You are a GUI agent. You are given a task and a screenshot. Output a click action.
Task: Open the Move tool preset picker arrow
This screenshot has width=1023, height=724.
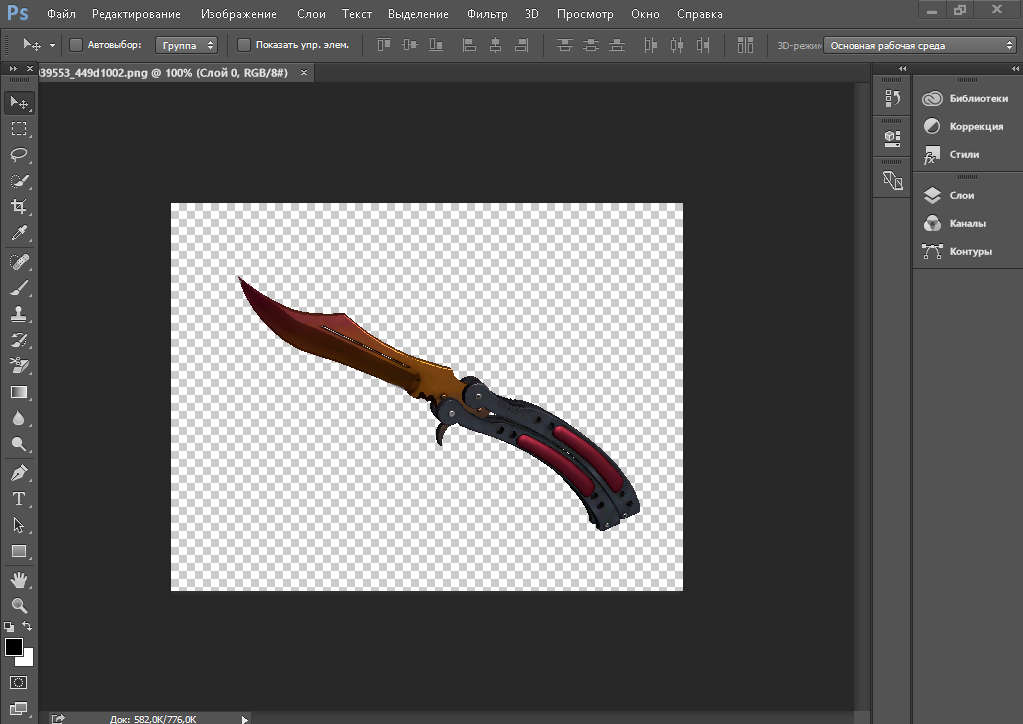52,46
